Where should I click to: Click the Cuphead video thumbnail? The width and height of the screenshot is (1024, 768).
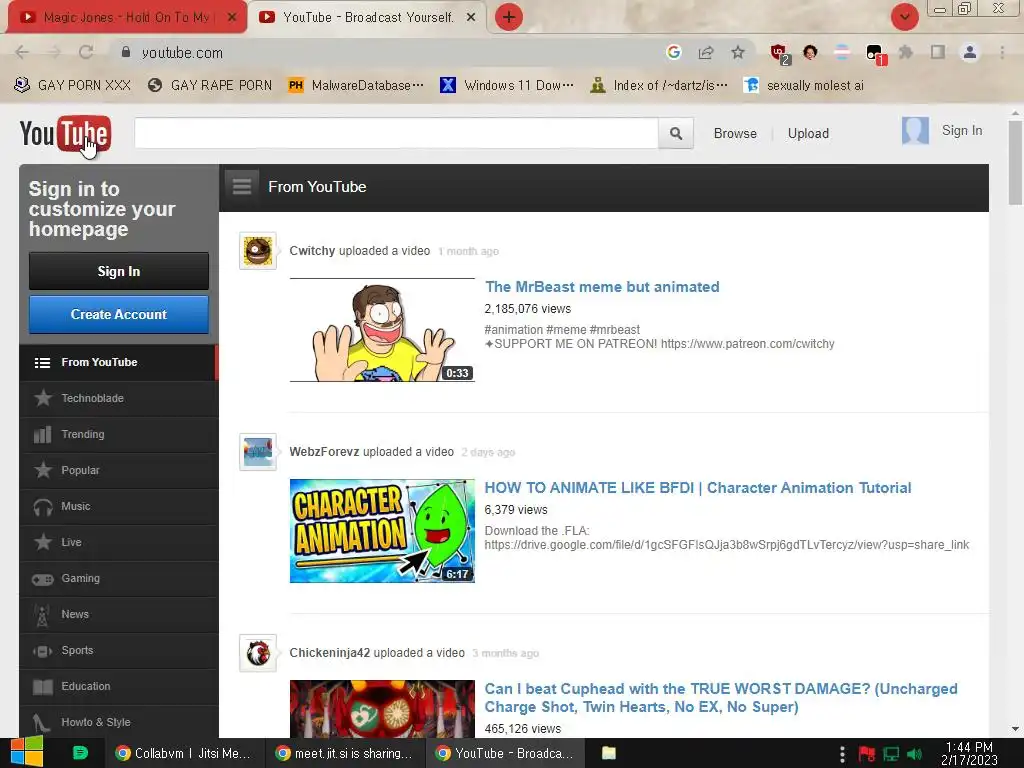(x=382, y=709)
